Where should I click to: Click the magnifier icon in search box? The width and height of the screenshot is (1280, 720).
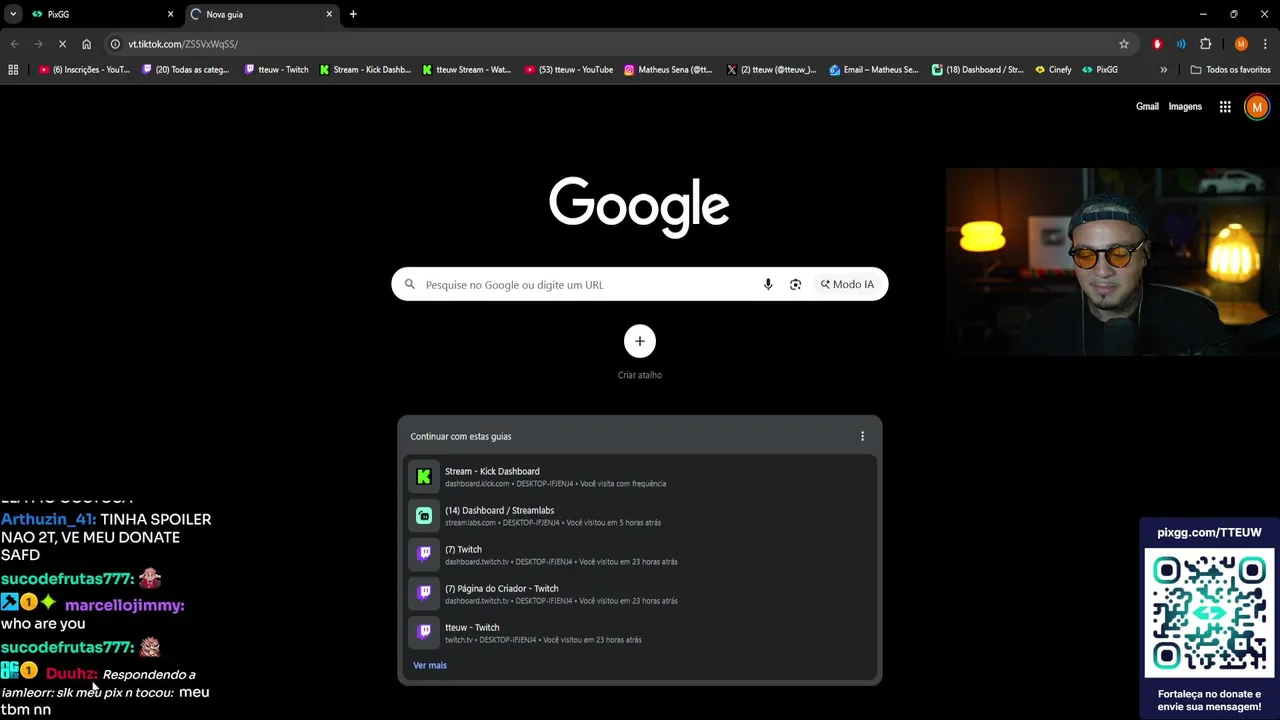click(409, 284)
